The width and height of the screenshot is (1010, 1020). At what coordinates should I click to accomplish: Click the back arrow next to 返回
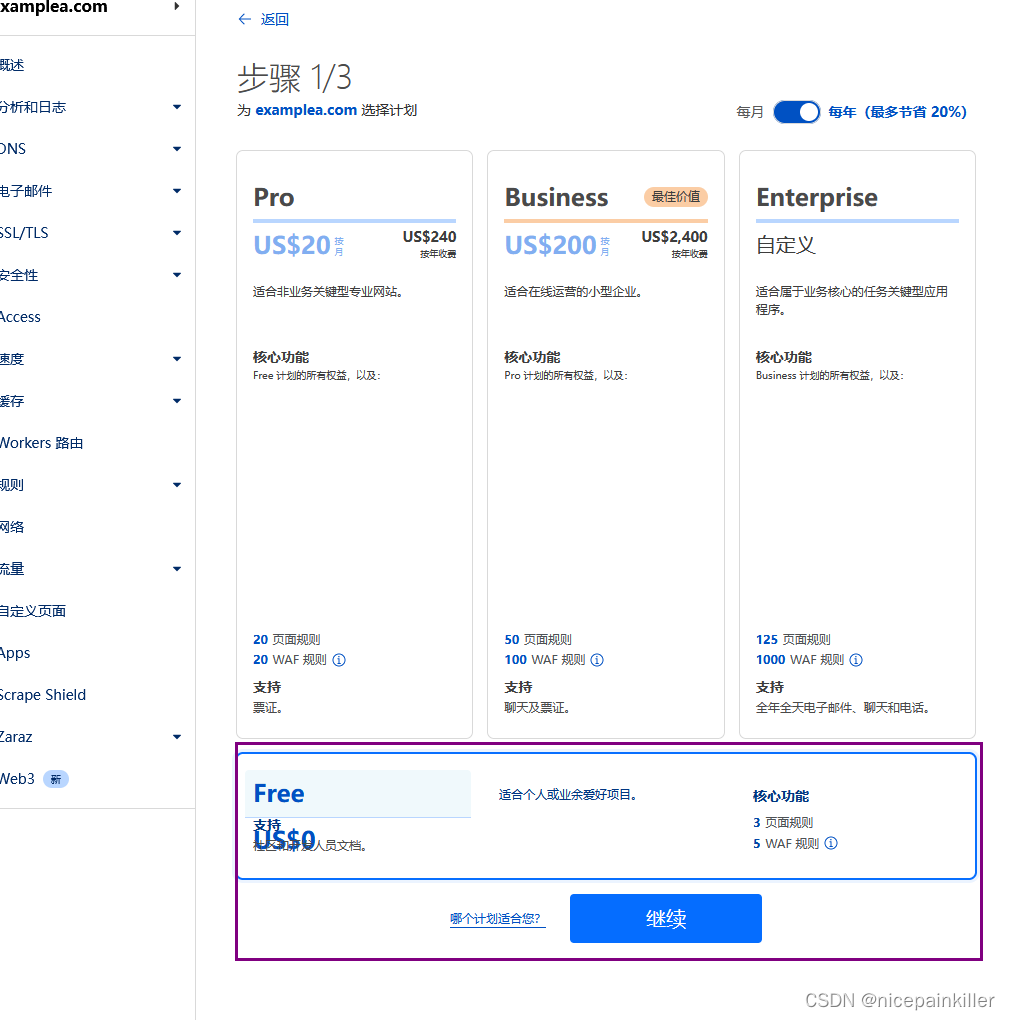(x=244, y=19)
